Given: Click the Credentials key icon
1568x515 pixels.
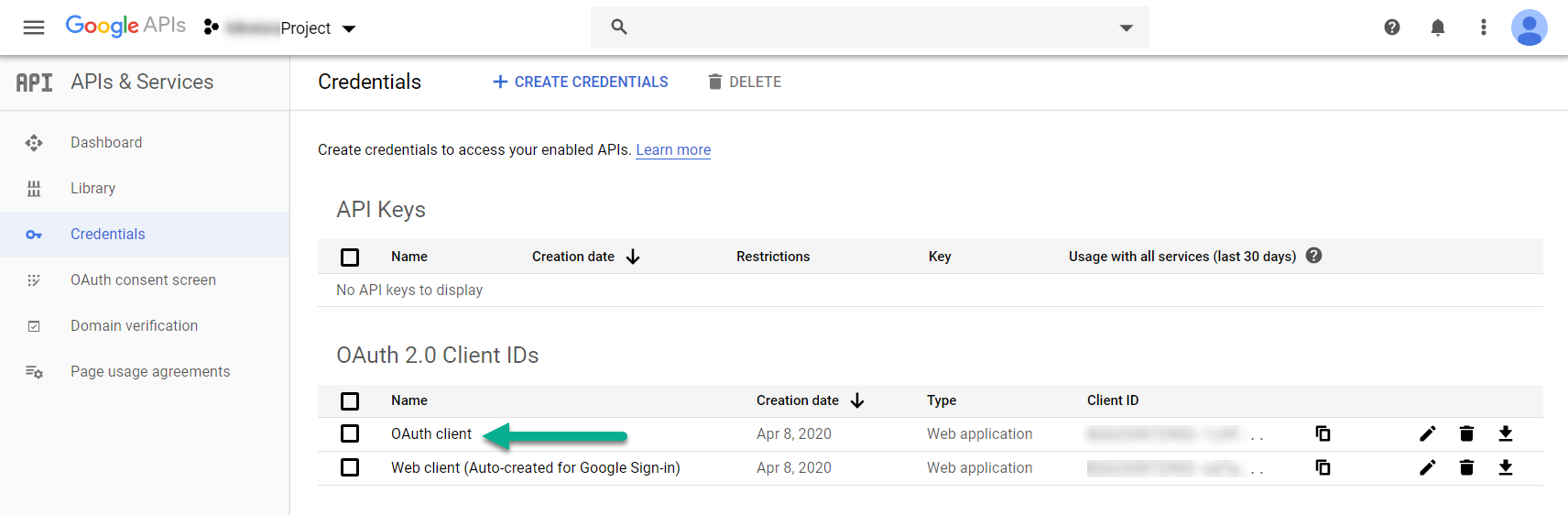Looking at the screenshot, I should pos(34,235).
